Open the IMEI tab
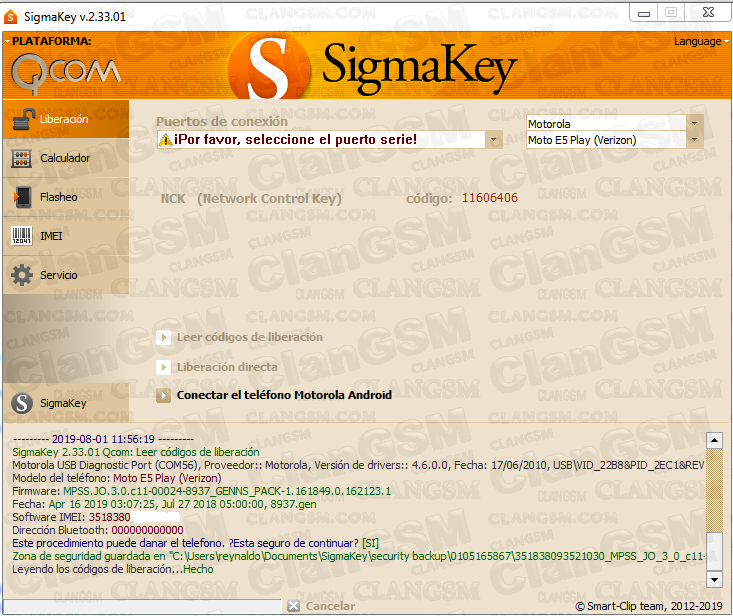 point(65,236)
